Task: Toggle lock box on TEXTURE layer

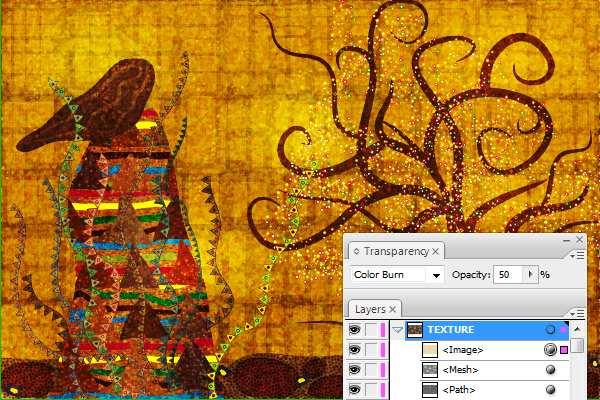Action: [371, 330]
